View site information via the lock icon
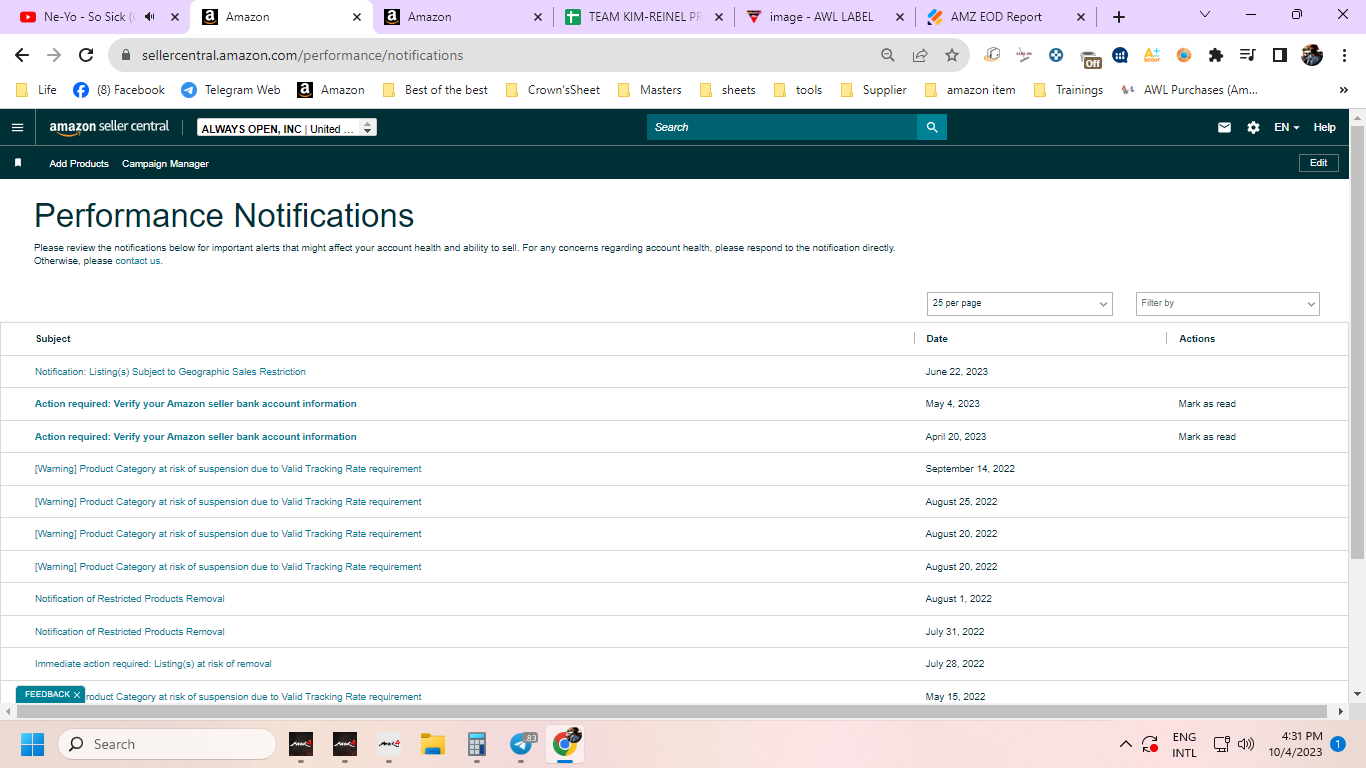This screenshot has width=1366, height=768. [x=126, y=55]
